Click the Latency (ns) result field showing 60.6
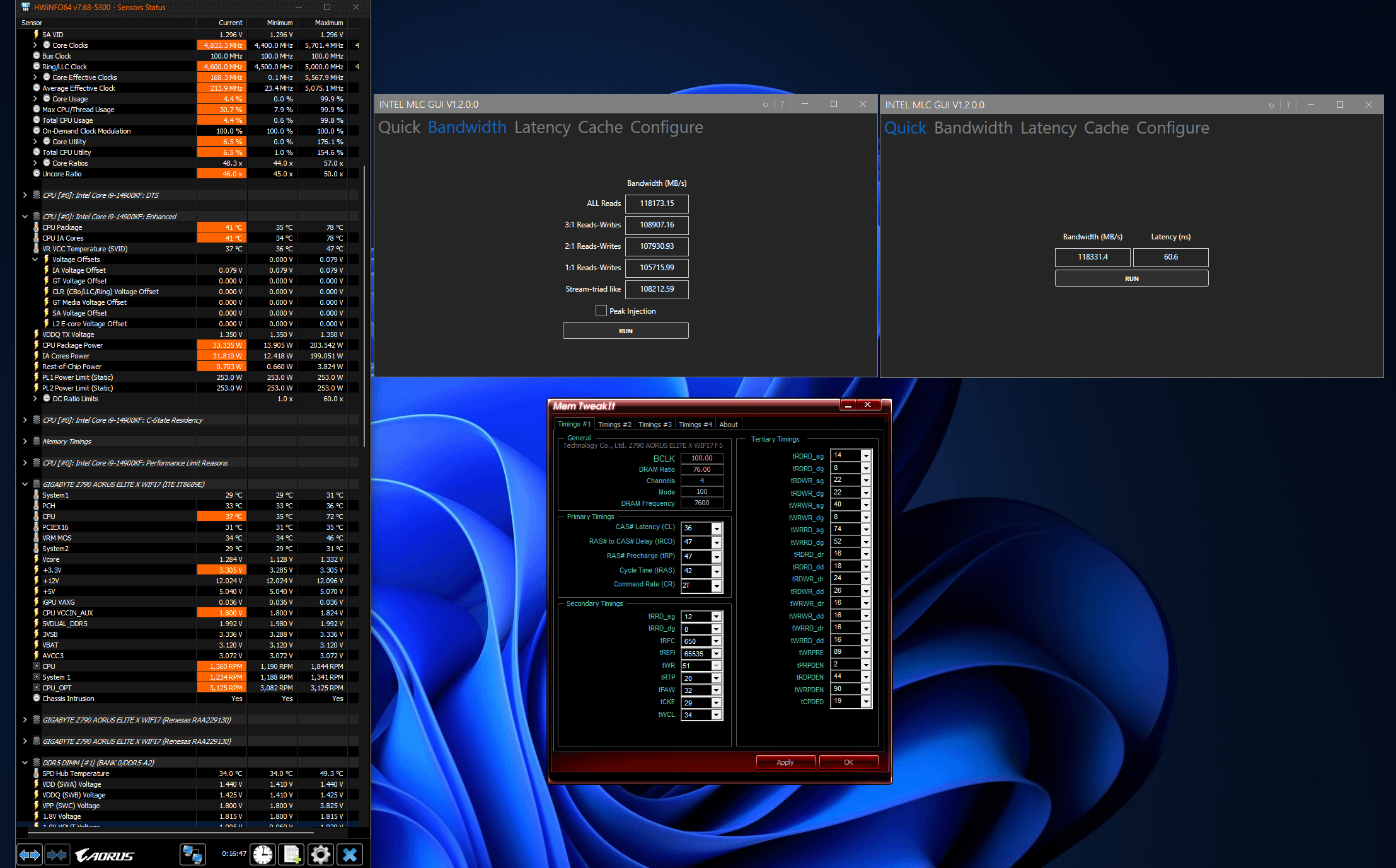 point(1171,257)
